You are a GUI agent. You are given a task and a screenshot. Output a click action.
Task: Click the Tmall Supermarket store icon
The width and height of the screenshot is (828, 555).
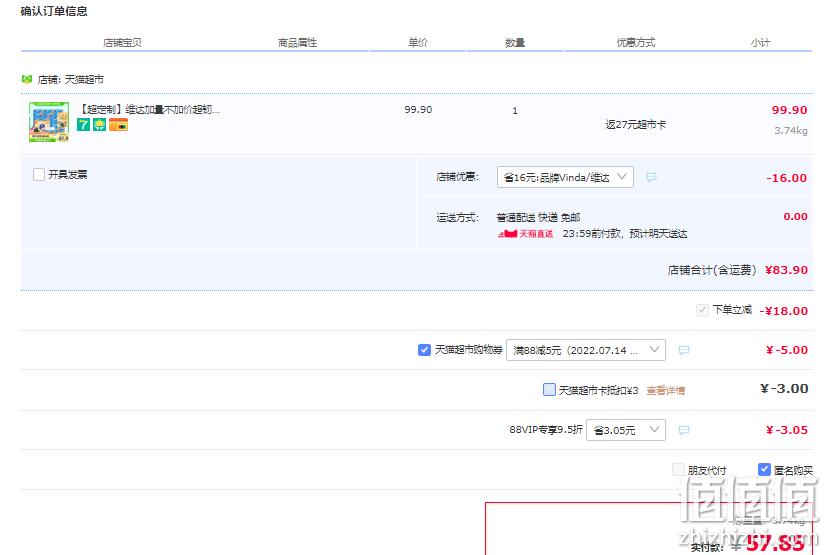pos(26,79)
